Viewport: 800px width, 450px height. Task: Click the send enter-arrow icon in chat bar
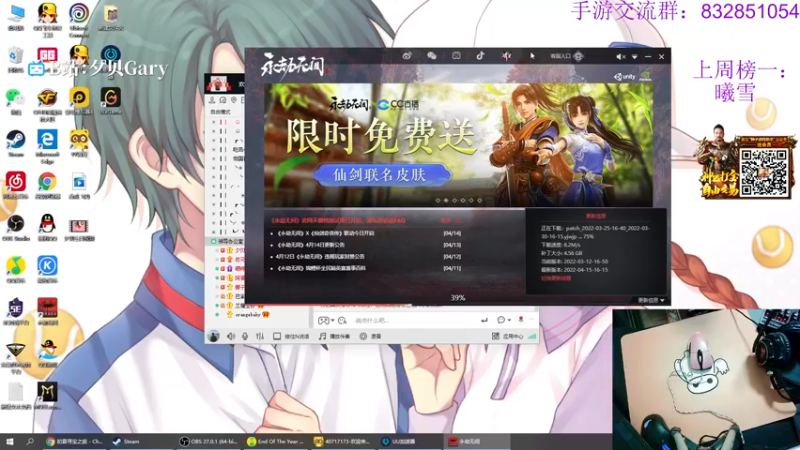point(484,320)
